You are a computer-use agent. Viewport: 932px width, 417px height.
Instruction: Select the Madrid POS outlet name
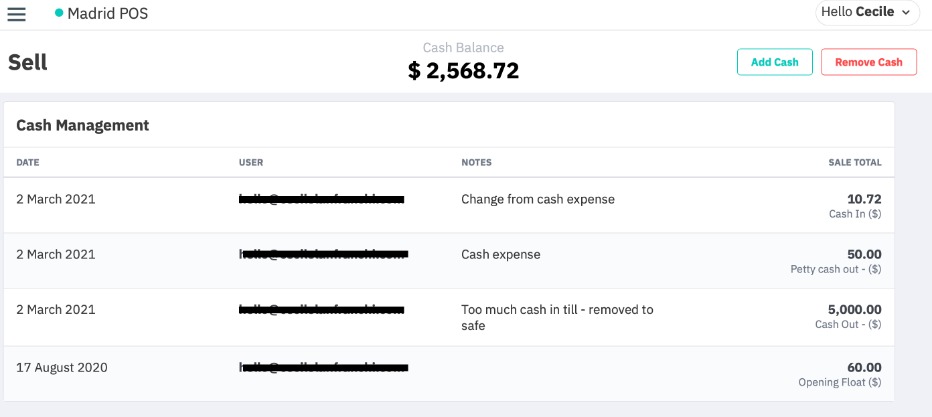pyautogui.click(x=108, y=13)
